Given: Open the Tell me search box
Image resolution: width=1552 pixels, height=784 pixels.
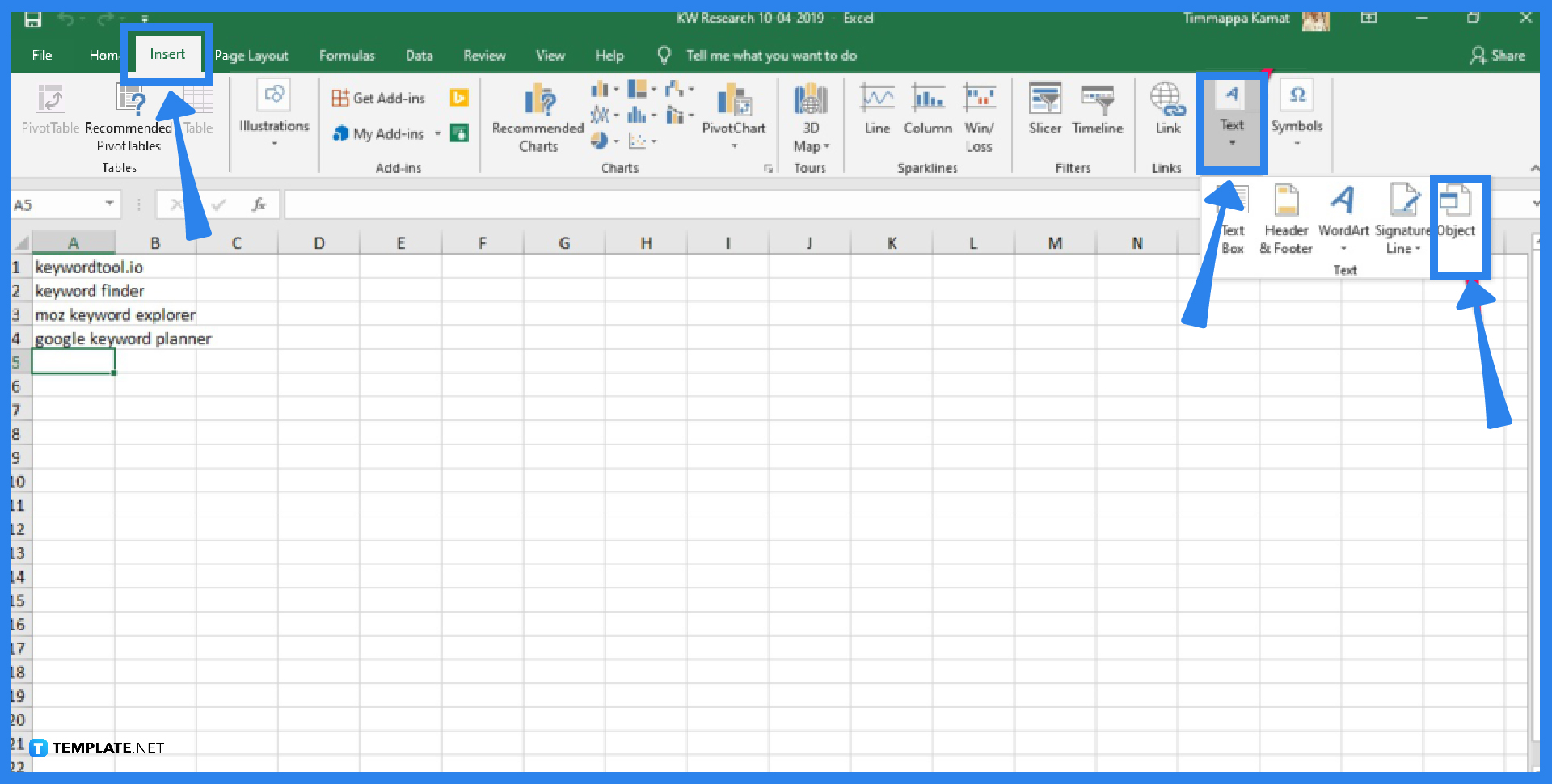Looking at the screenshot, I should [770, 55].
